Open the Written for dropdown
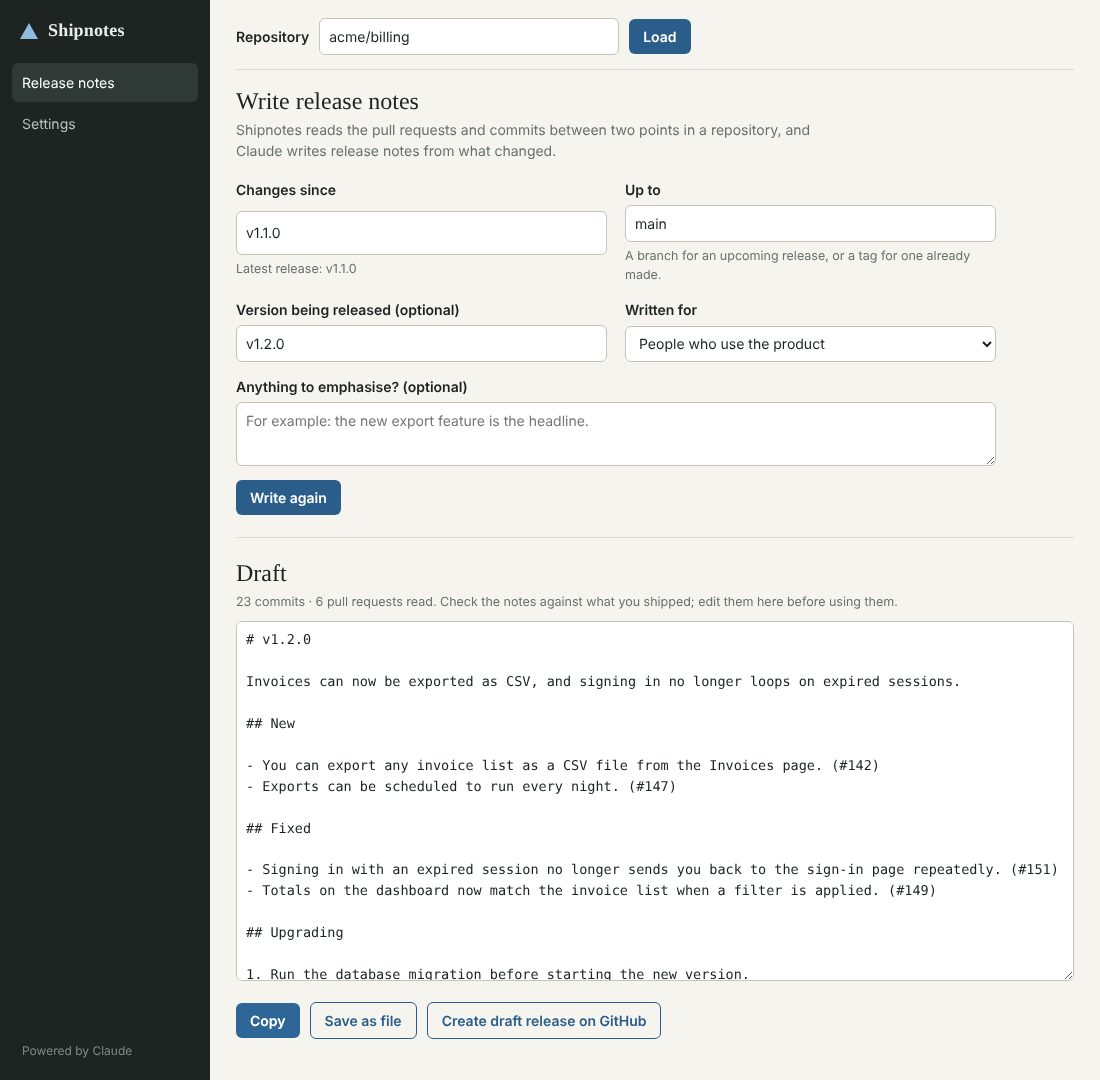1100x1080 pixels. click(810, 344)
